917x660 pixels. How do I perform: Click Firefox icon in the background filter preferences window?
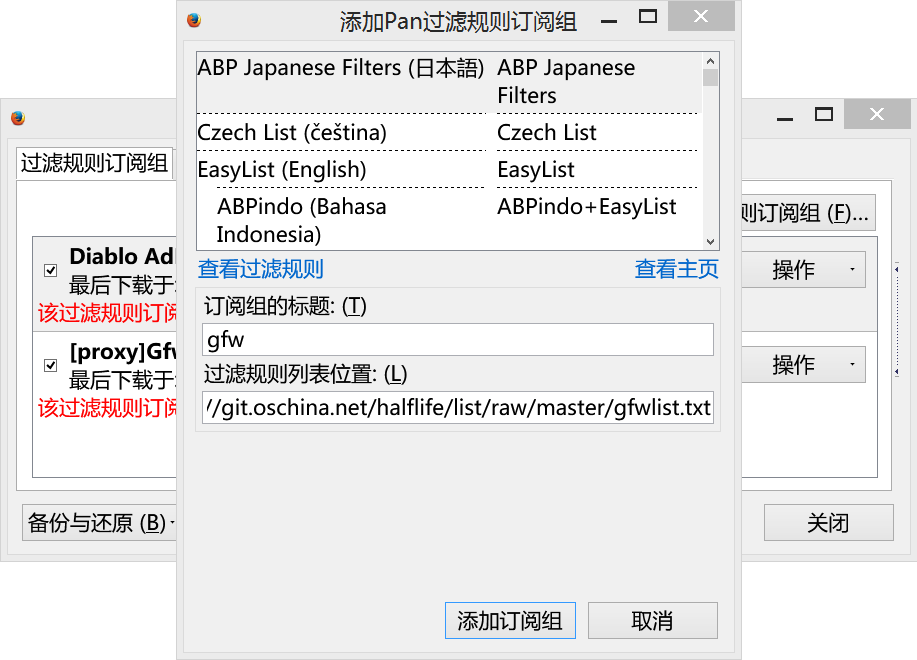18,118
